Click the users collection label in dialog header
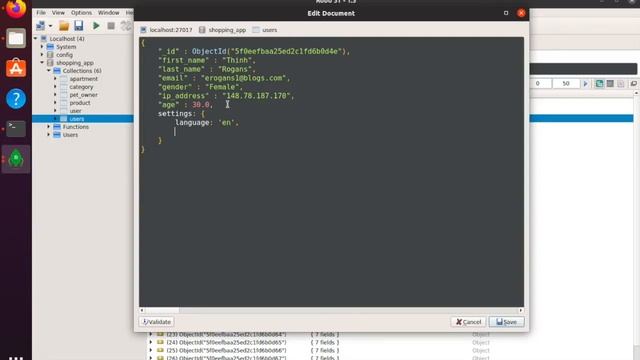640x360 pixels. [269, 30]
